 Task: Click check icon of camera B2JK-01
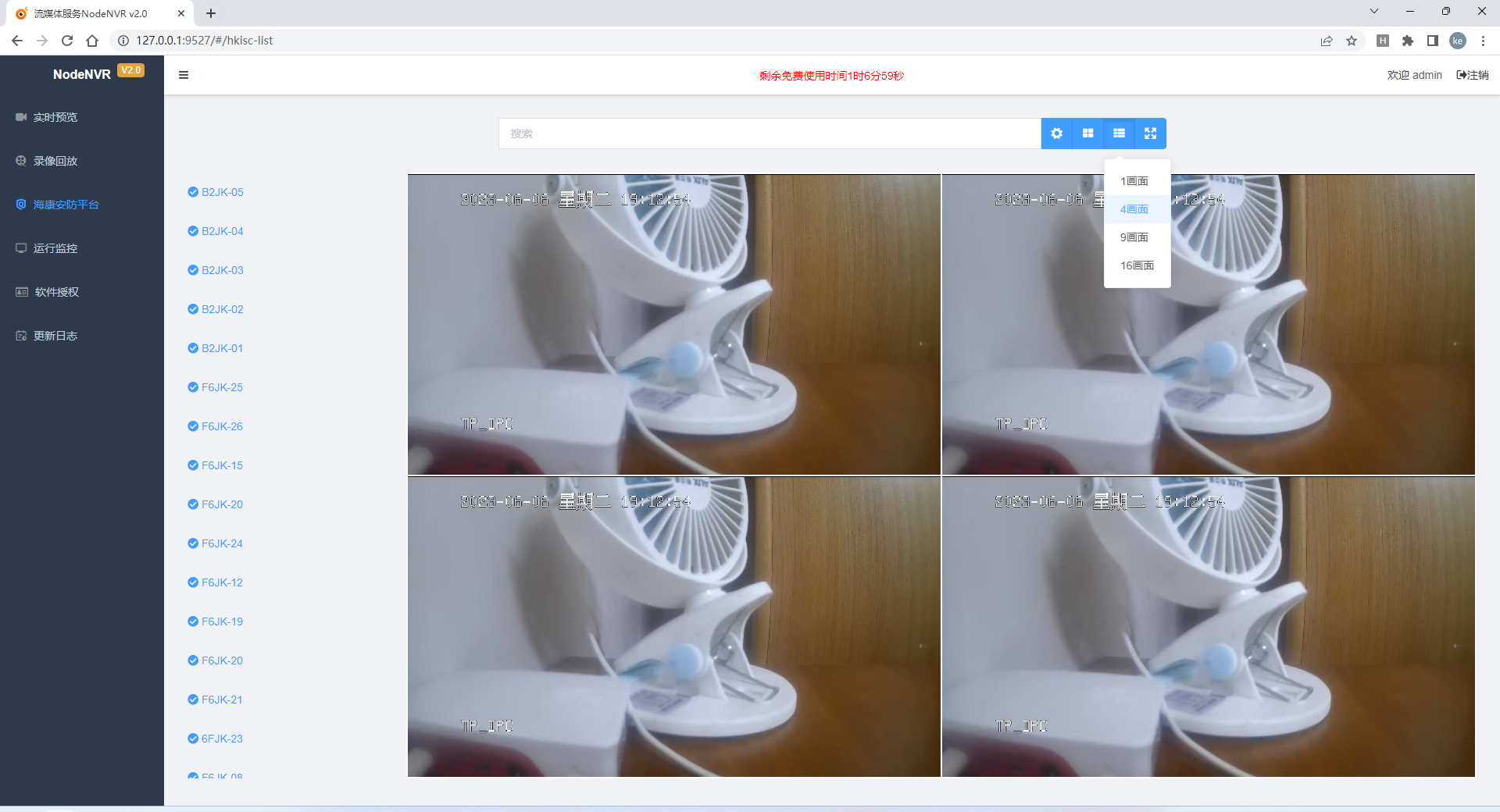[193, 348]
